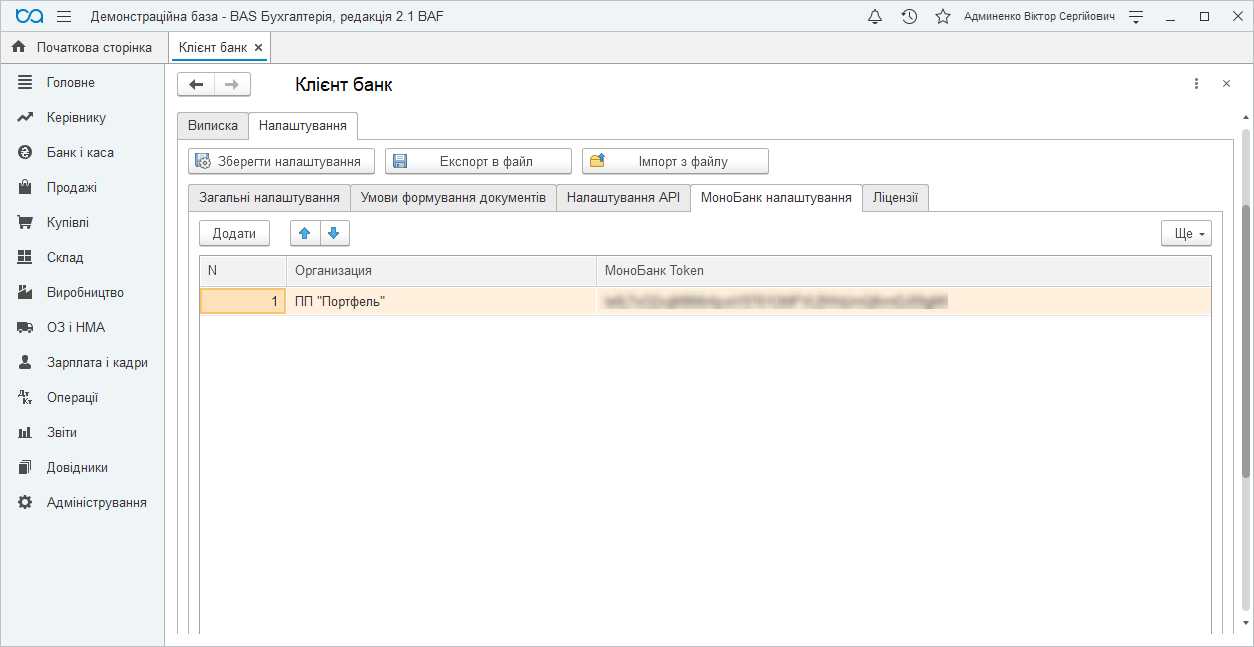This screenshot has height=647, width=1254.
Task: Click the hamburger main menu icon
Action: click(x=64, y=17)
